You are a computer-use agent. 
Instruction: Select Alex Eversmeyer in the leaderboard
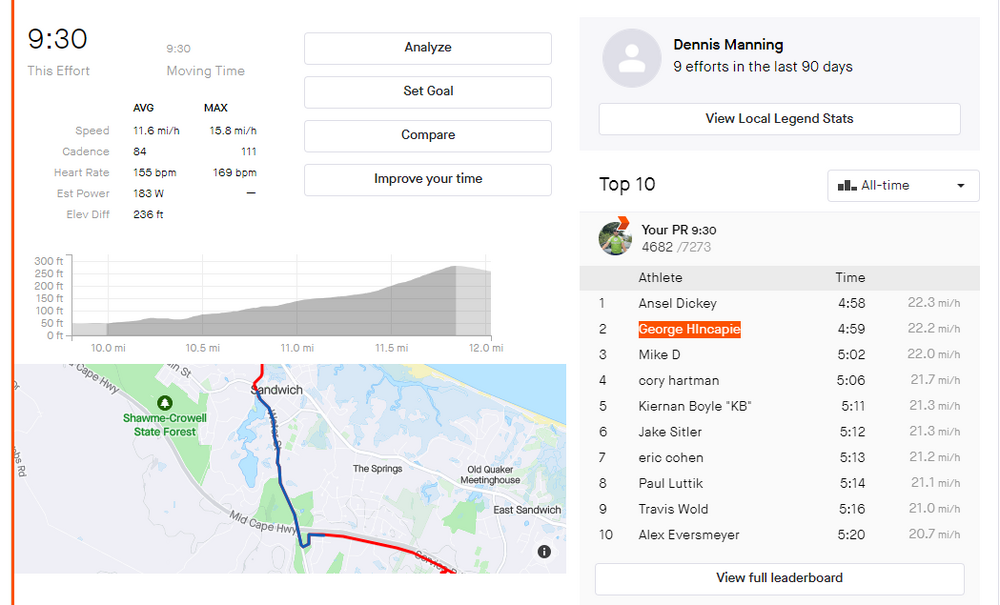689,535
